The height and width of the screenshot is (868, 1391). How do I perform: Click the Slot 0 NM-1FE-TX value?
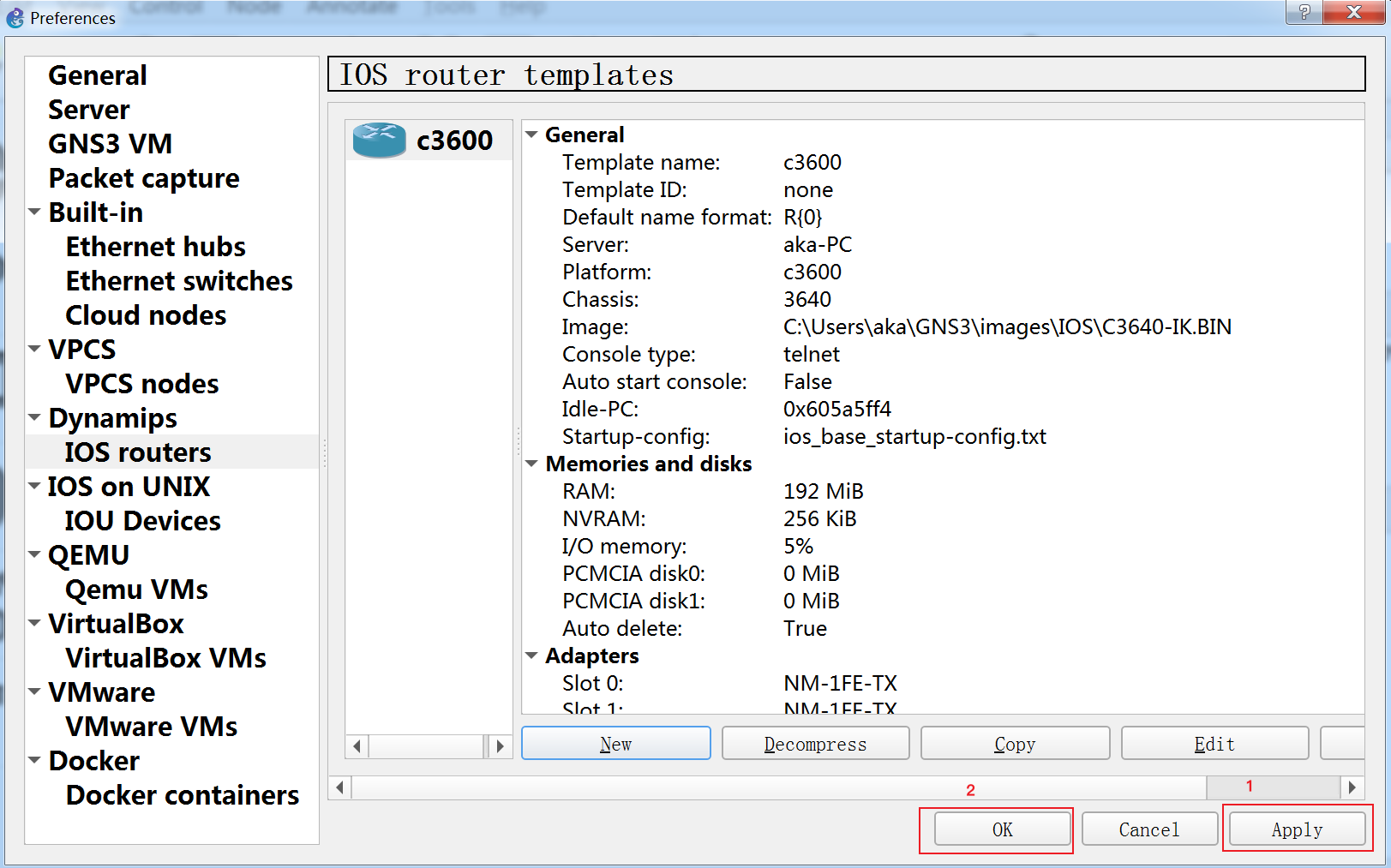(840, 683)
